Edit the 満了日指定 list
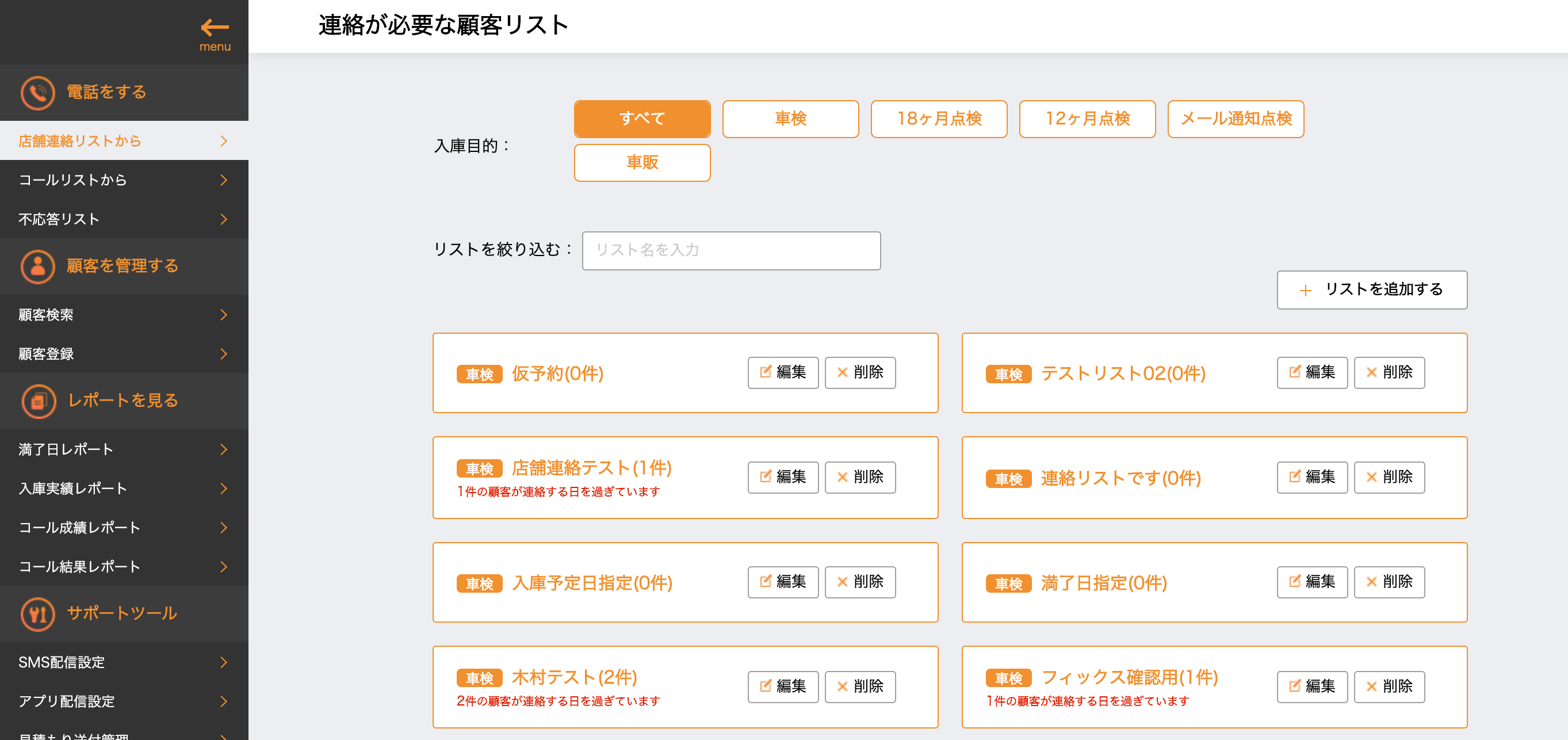This screenshot has width=1568, height=740. (1311, 582)
